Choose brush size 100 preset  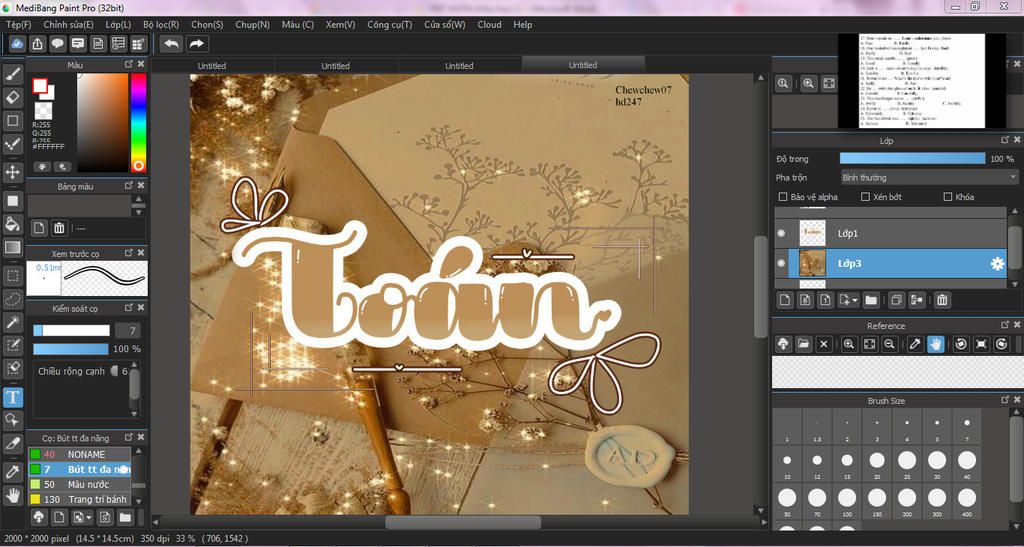click(847, 503)
